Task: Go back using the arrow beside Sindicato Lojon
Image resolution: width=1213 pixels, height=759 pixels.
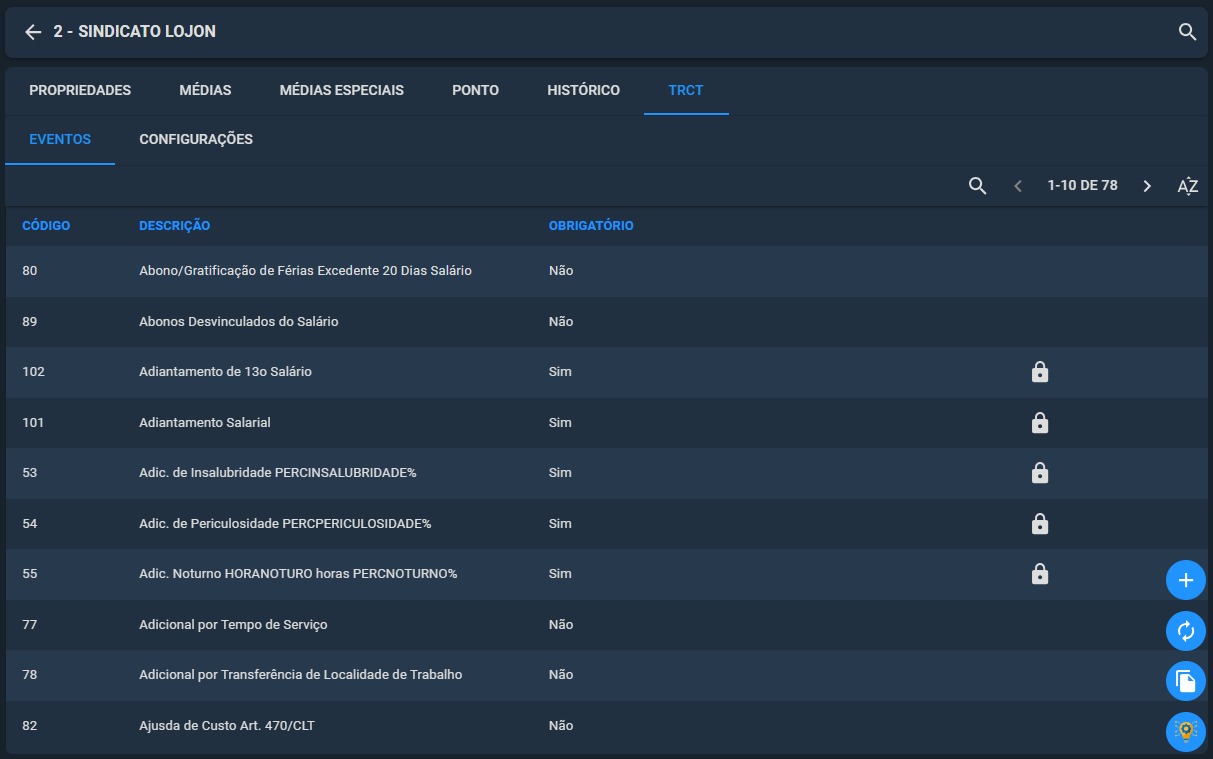Action: [x=33, y=32]
